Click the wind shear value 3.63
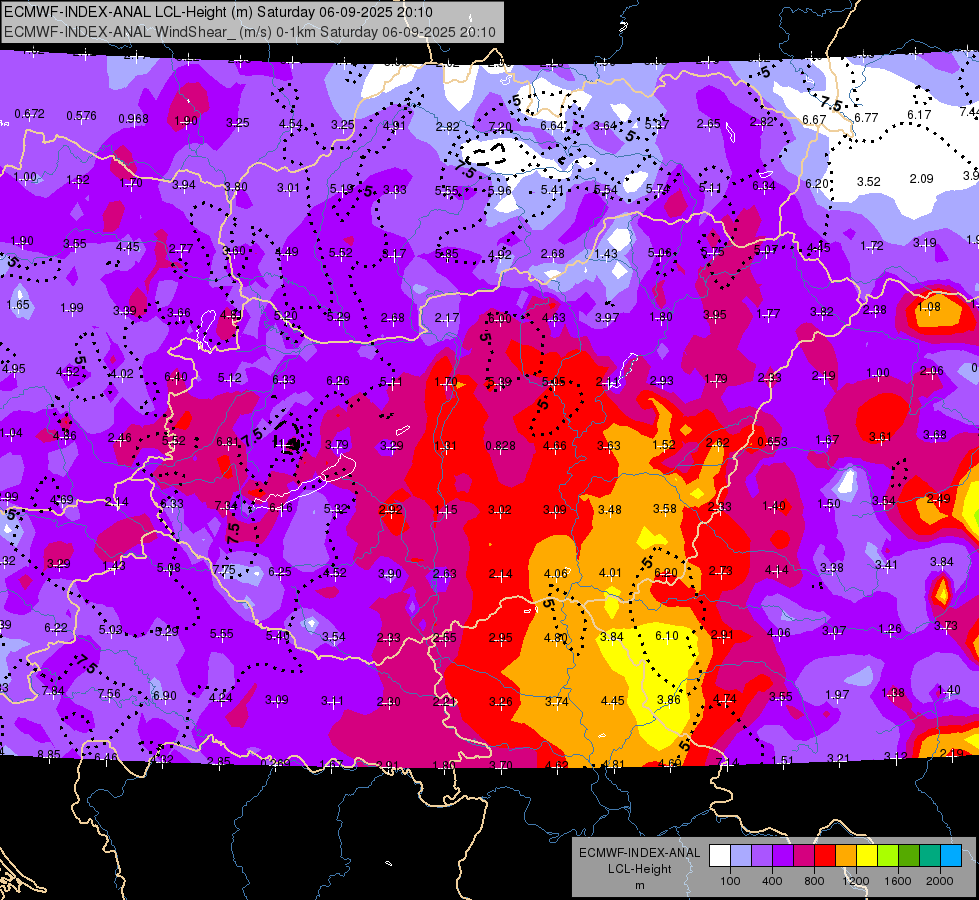The image size is (979, 900). [609, 445]
